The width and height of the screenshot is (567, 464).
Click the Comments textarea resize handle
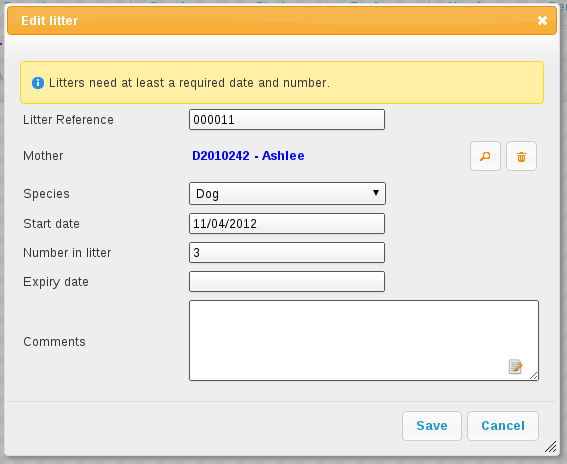(534, 376)
